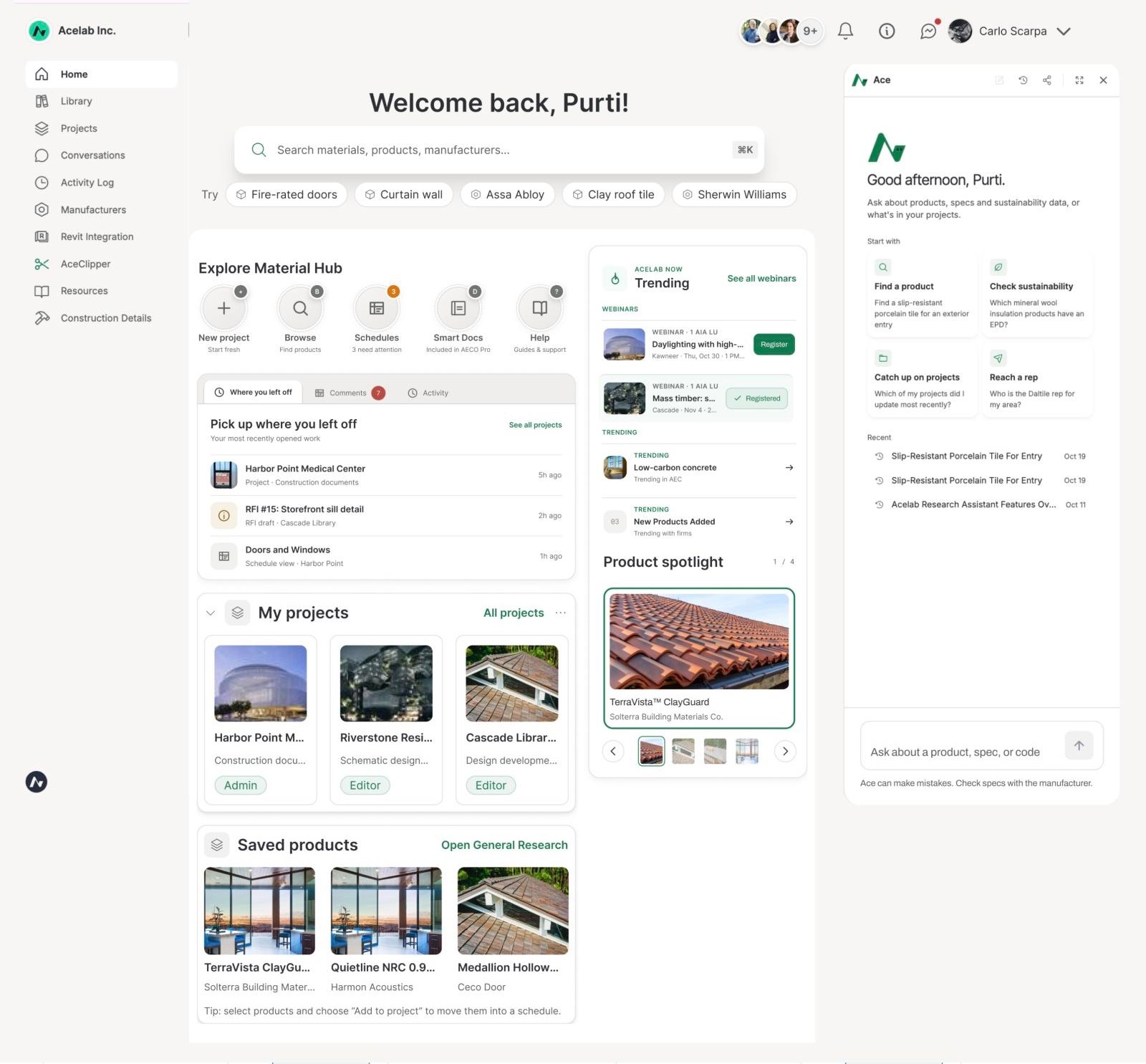The image size is (1146, 1064).
Task: Click the info circle icon in header
Action: (887, 31)
